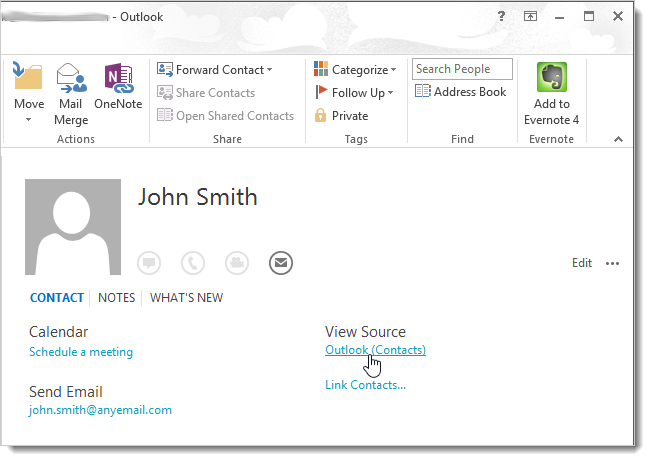The height and width of the screenshot is (461, 650).
Task: Minimize the Outlook window
Action: pyautogui.click(x=560, y=17)
